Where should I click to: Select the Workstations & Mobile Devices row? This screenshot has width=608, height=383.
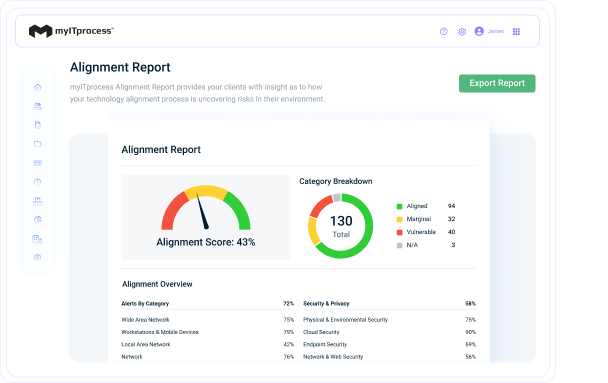207,332
